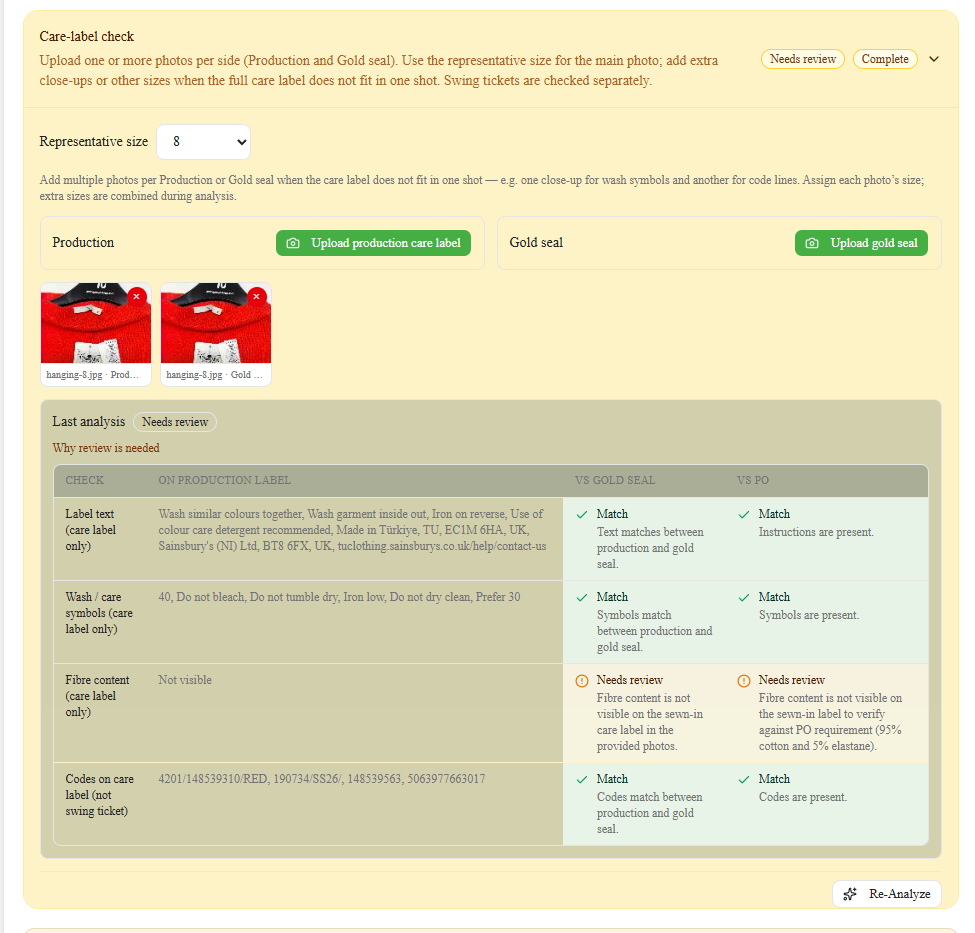Click the Complete badge in header
The image size is (975, 933).
point(885,59)
